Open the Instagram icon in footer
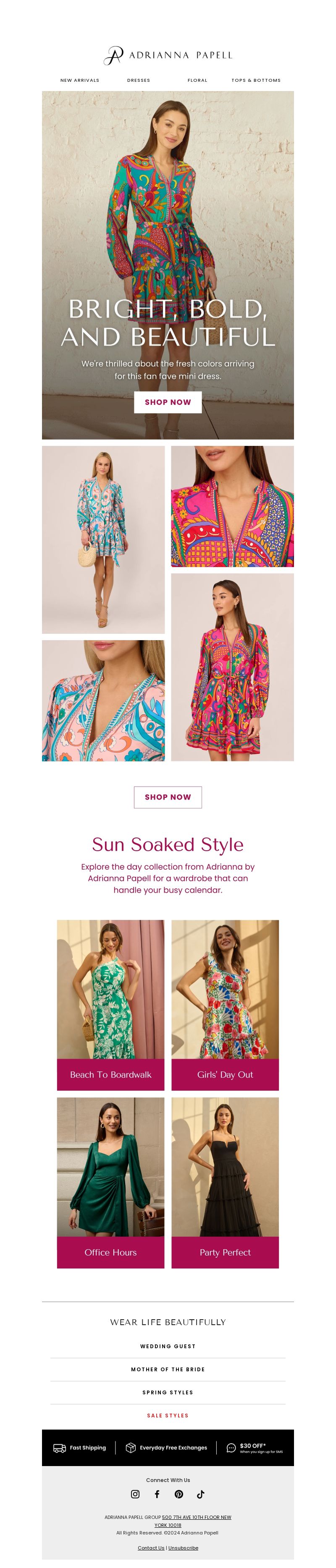 click(135, 1494)
